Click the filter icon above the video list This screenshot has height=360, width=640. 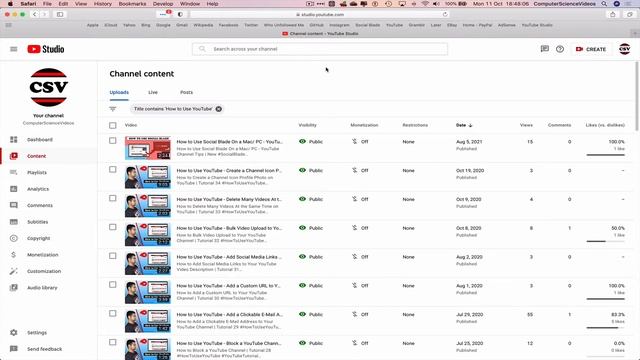pos(113,109)
